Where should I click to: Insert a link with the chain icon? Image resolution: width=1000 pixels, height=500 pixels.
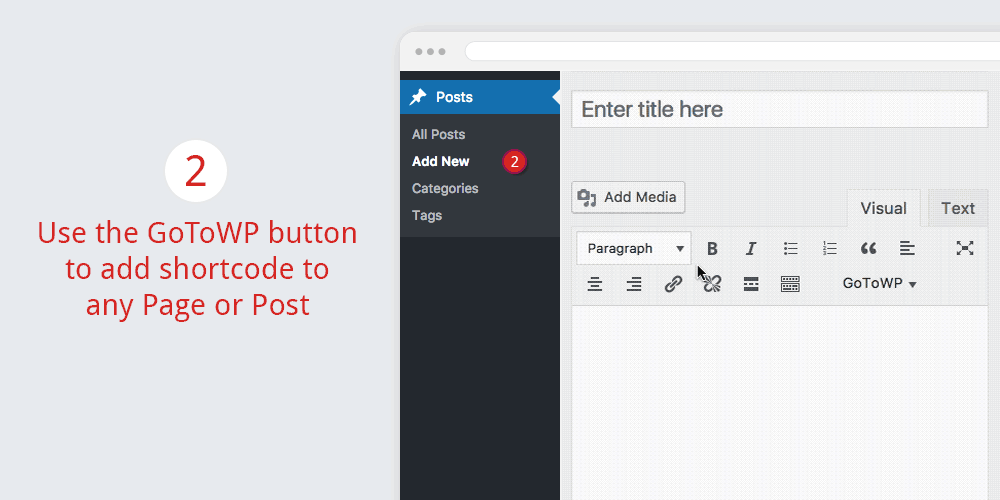[x=673, y=284]
